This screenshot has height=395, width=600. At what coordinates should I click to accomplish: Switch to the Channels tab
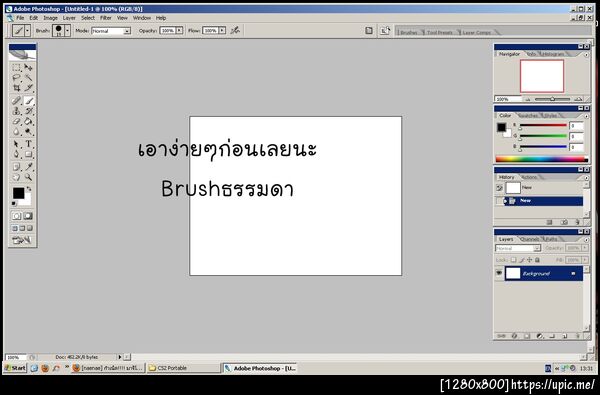pyautogui.click(x=530, y=239)
